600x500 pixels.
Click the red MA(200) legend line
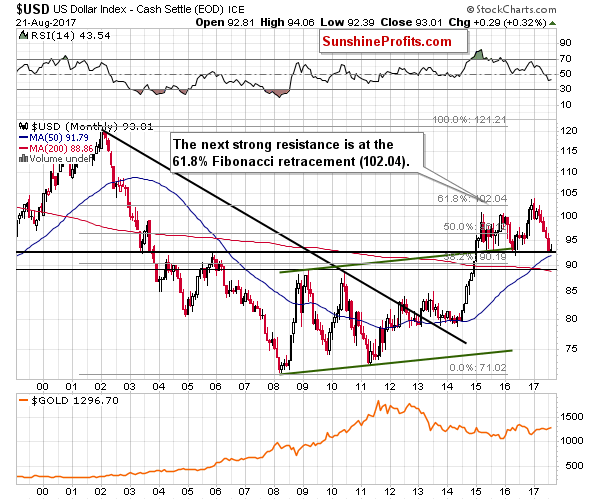pyautogui.click(x=24, y=148)
